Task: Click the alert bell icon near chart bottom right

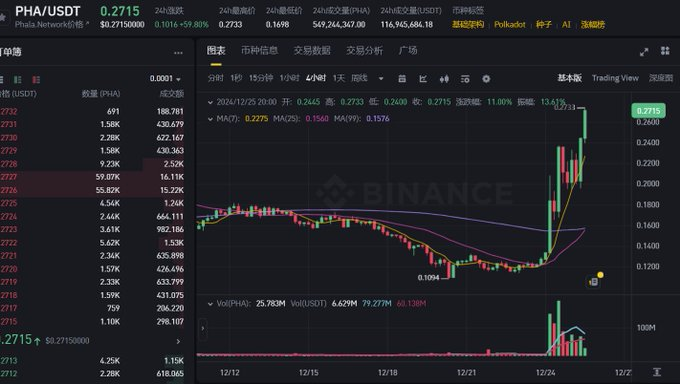Action: pos(594,282)
